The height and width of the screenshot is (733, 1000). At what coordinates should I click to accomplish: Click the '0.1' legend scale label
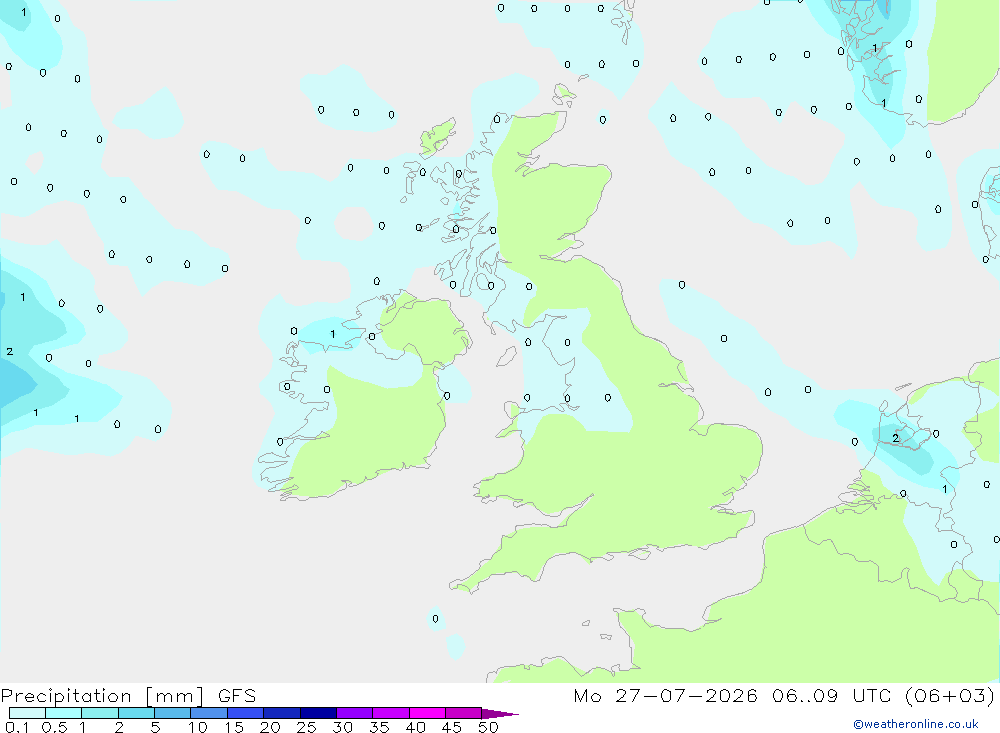pyautogui.click(x=17, y=727)
